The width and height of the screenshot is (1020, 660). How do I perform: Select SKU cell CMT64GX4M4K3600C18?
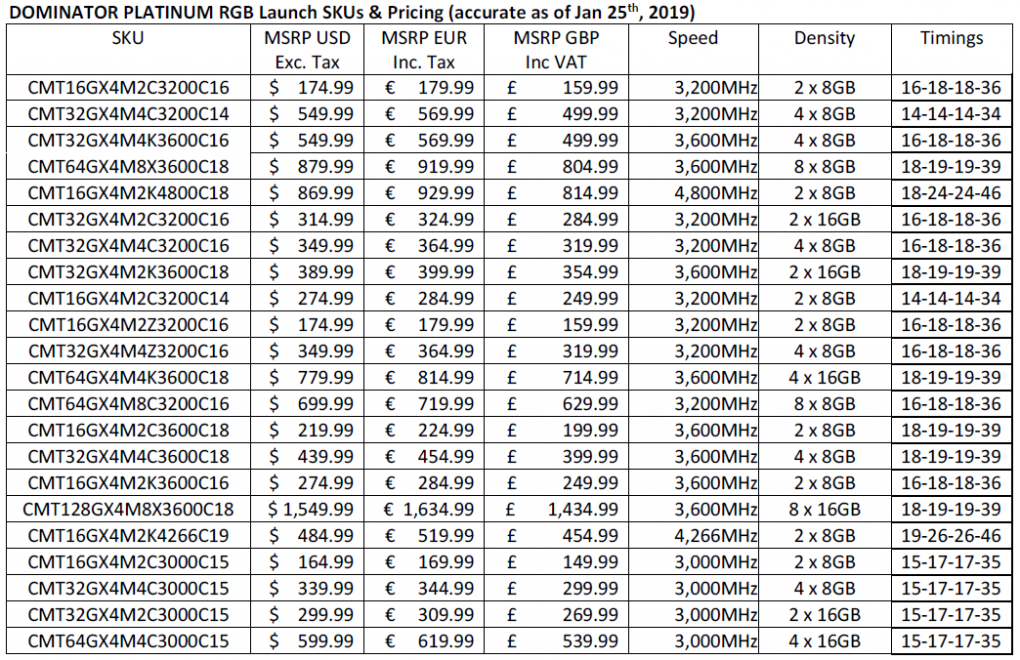pos(128,377)
